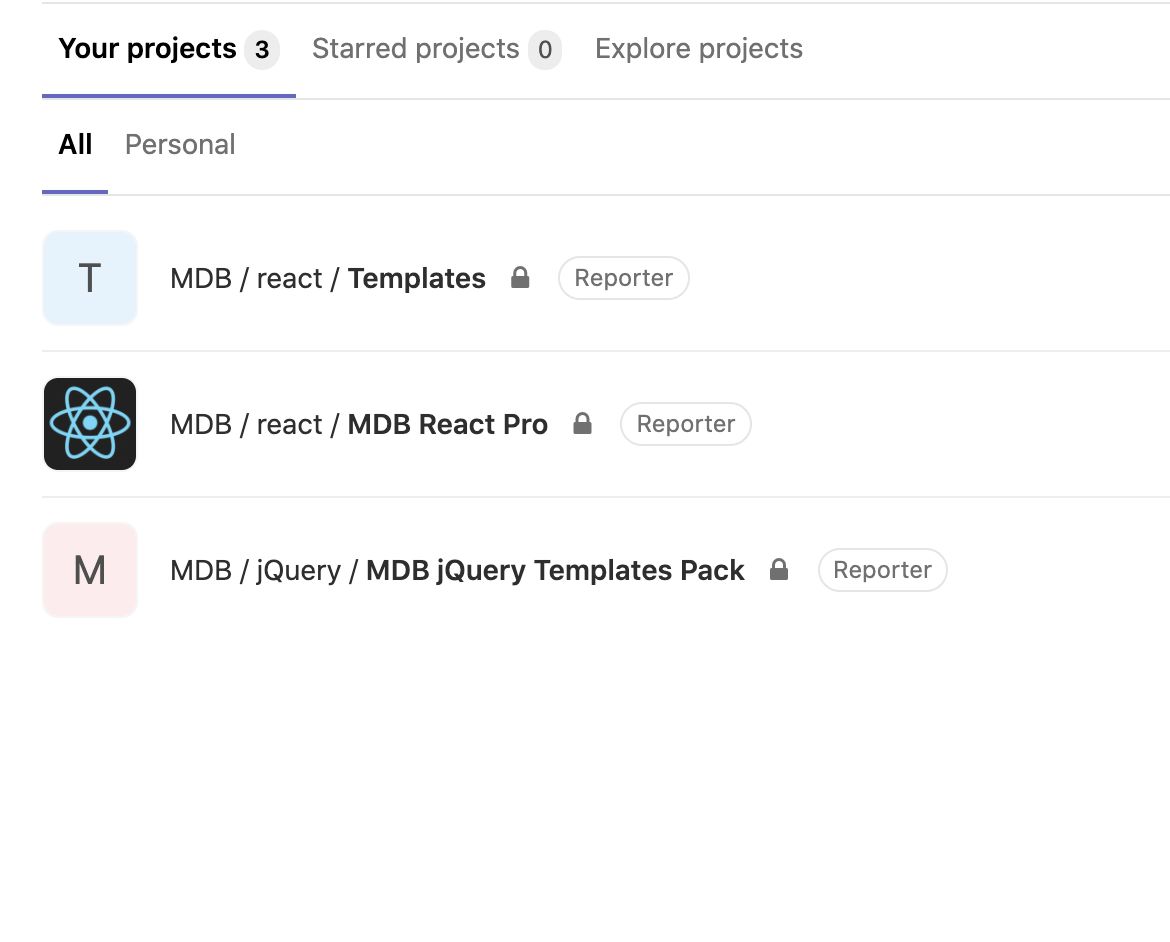Click the Starred projects count badge 0
Viewport: 1170px width, 942px height.
point(545,50)
